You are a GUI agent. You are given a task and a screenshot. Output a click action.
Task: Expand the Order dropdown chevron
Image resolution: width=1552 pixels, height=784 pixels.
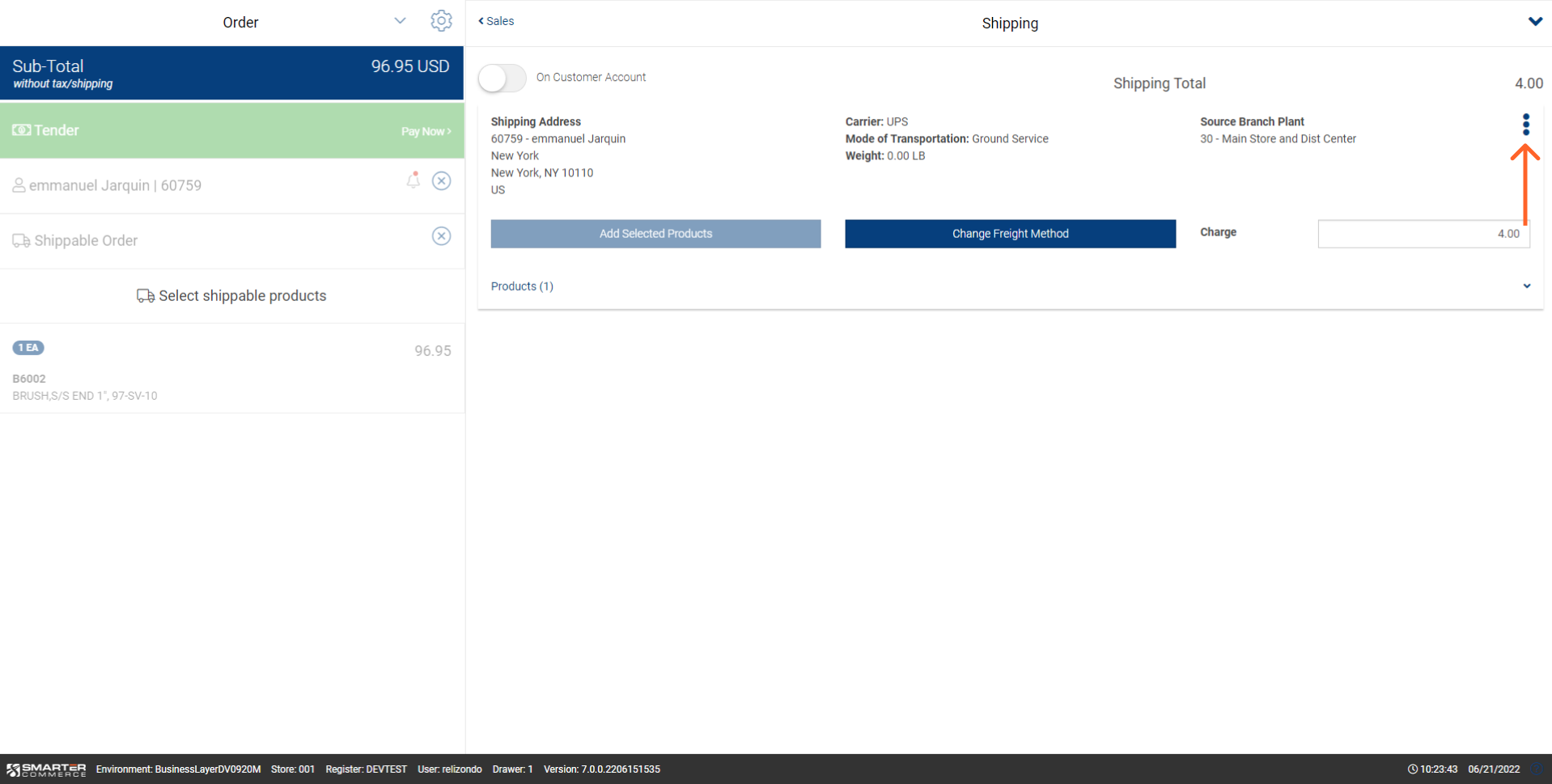click(x=400, y=21)
